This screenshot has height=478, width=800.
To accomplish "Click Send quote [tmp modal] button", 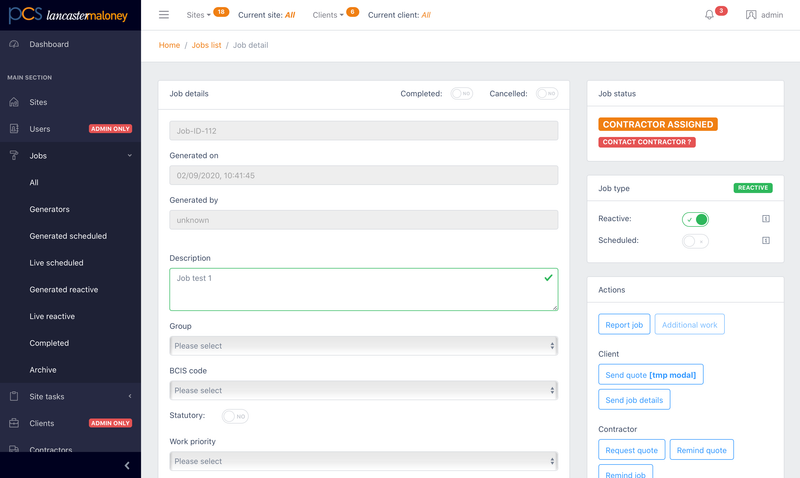I will click(x=651, y=374).
